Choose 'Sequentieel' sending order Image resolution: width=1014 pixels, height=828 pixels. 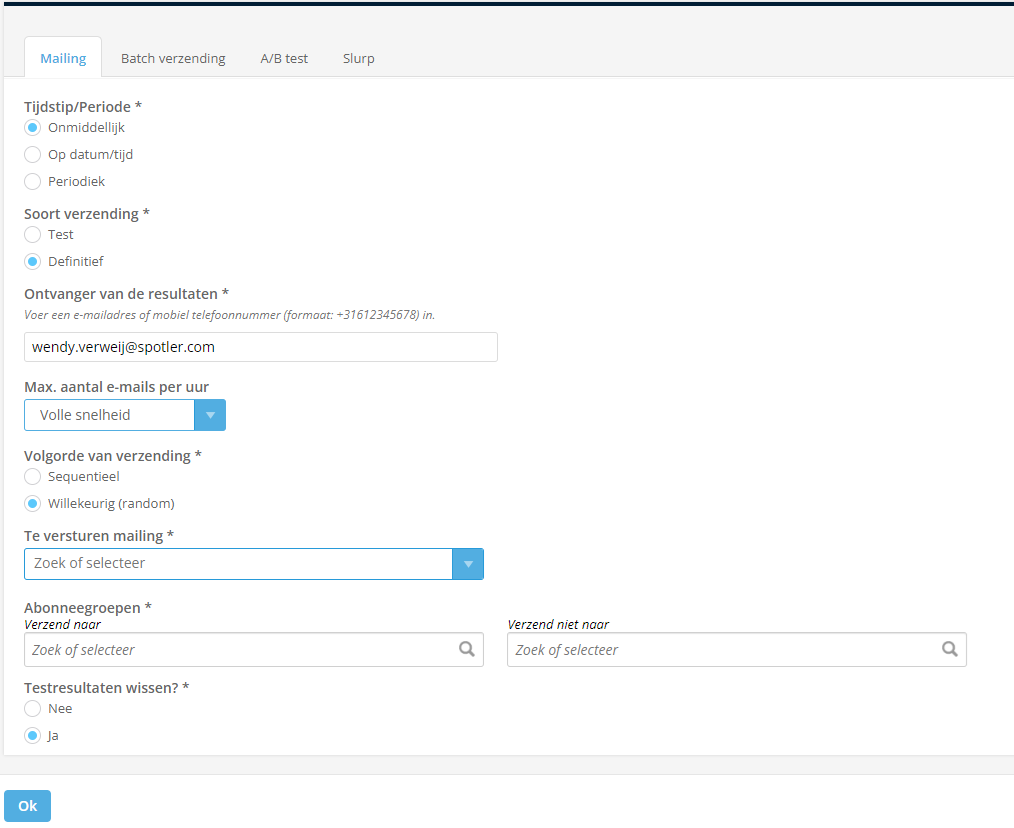[x=33, y=477]
